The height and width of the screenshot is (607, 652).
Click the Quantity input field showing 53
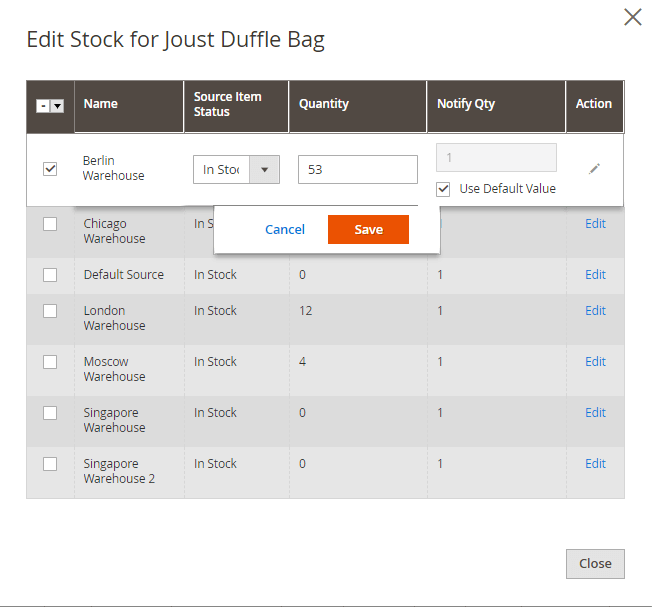pyautogui.click(x=357, y=170)
